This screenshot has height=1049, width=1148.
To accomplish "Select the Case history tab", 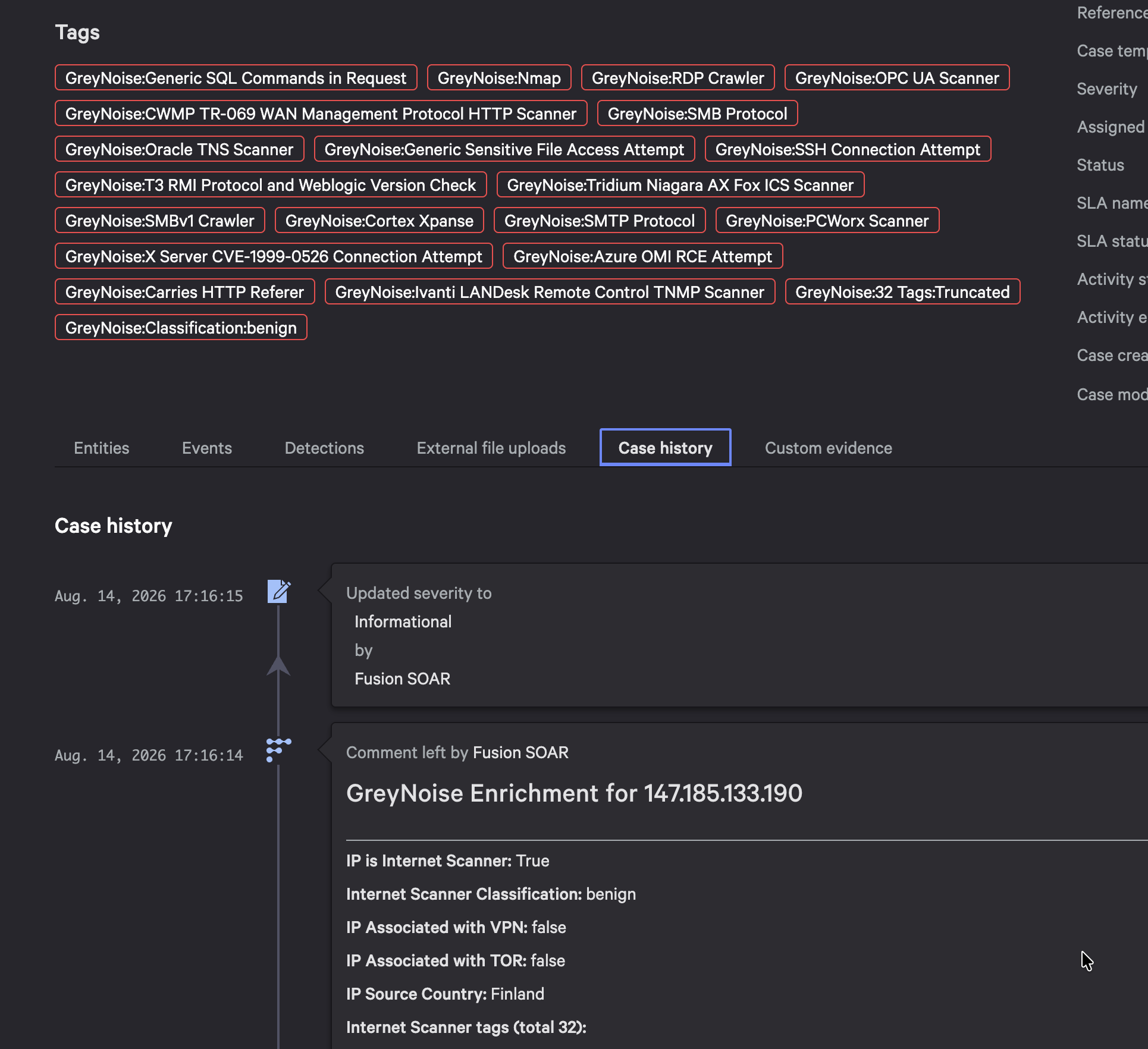I will pyautogui.click(x=666, y=447).
